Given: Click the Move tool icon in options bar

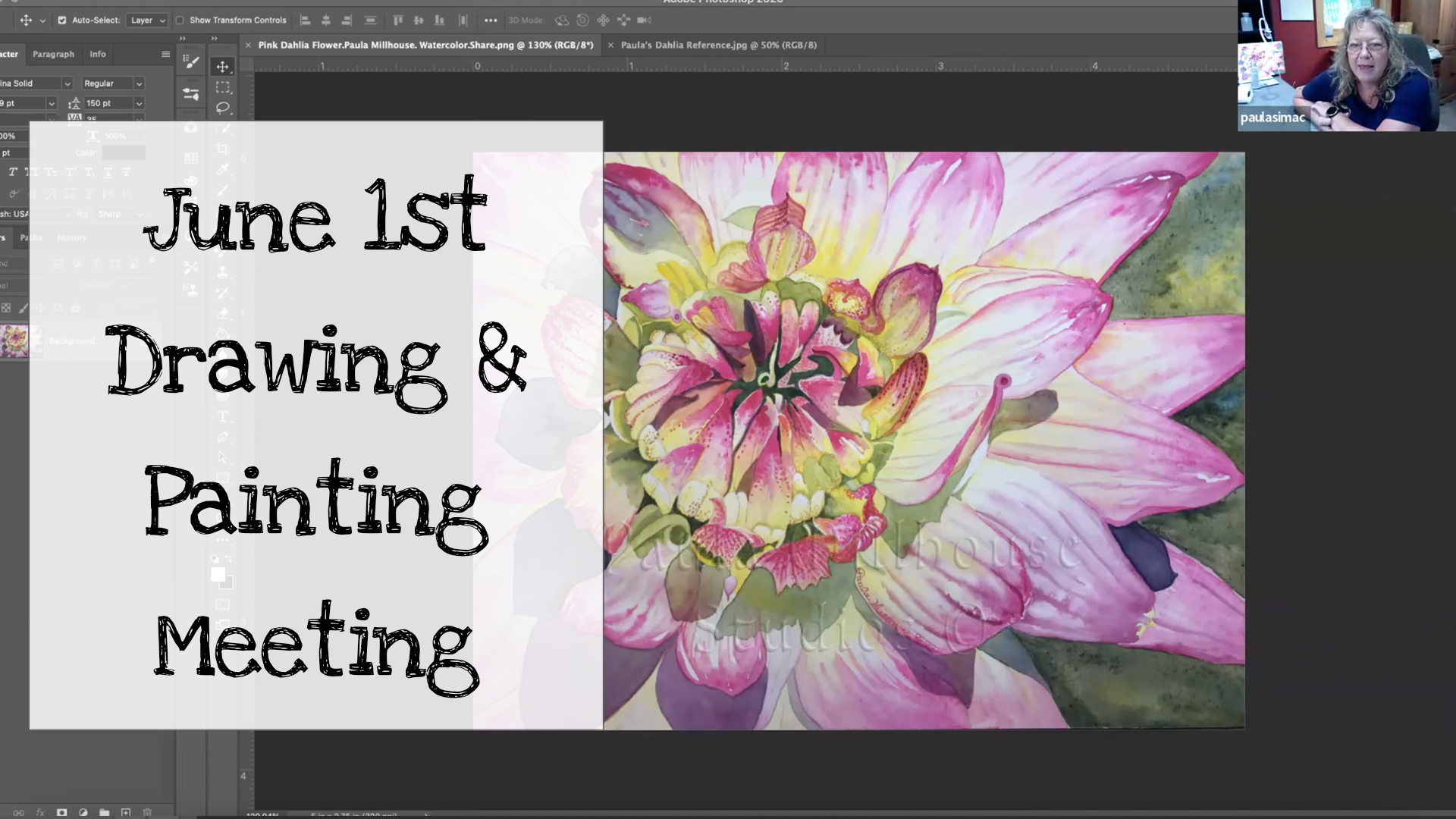Looking at the screenshot, I should [26, 20].
